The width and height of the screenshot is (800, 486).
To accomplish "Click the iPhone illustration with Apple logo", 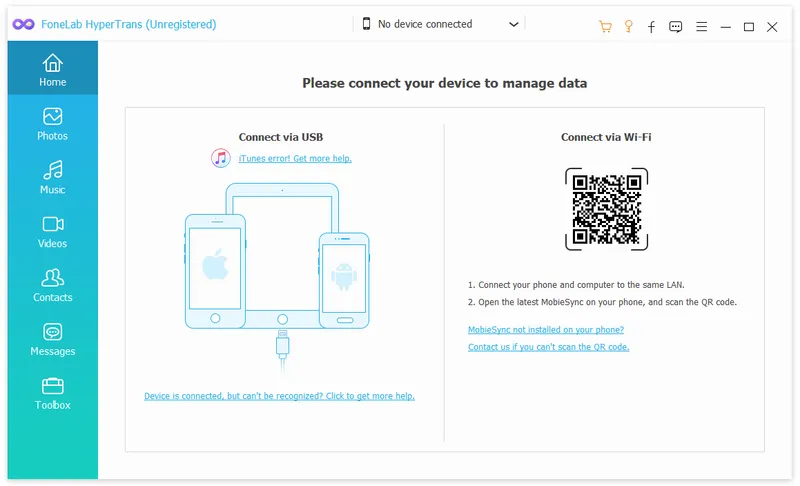I will [215, 271].
